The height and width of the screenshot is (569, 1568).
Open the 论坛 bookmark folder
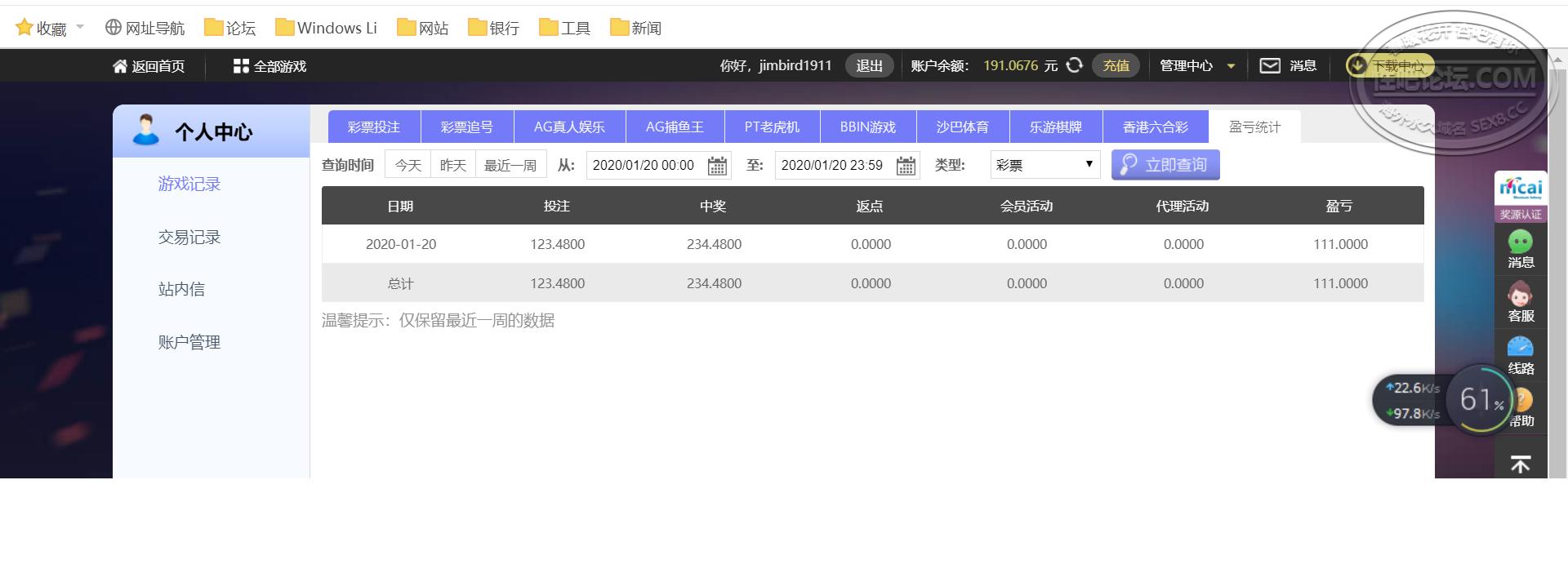[x=229, y=28]
